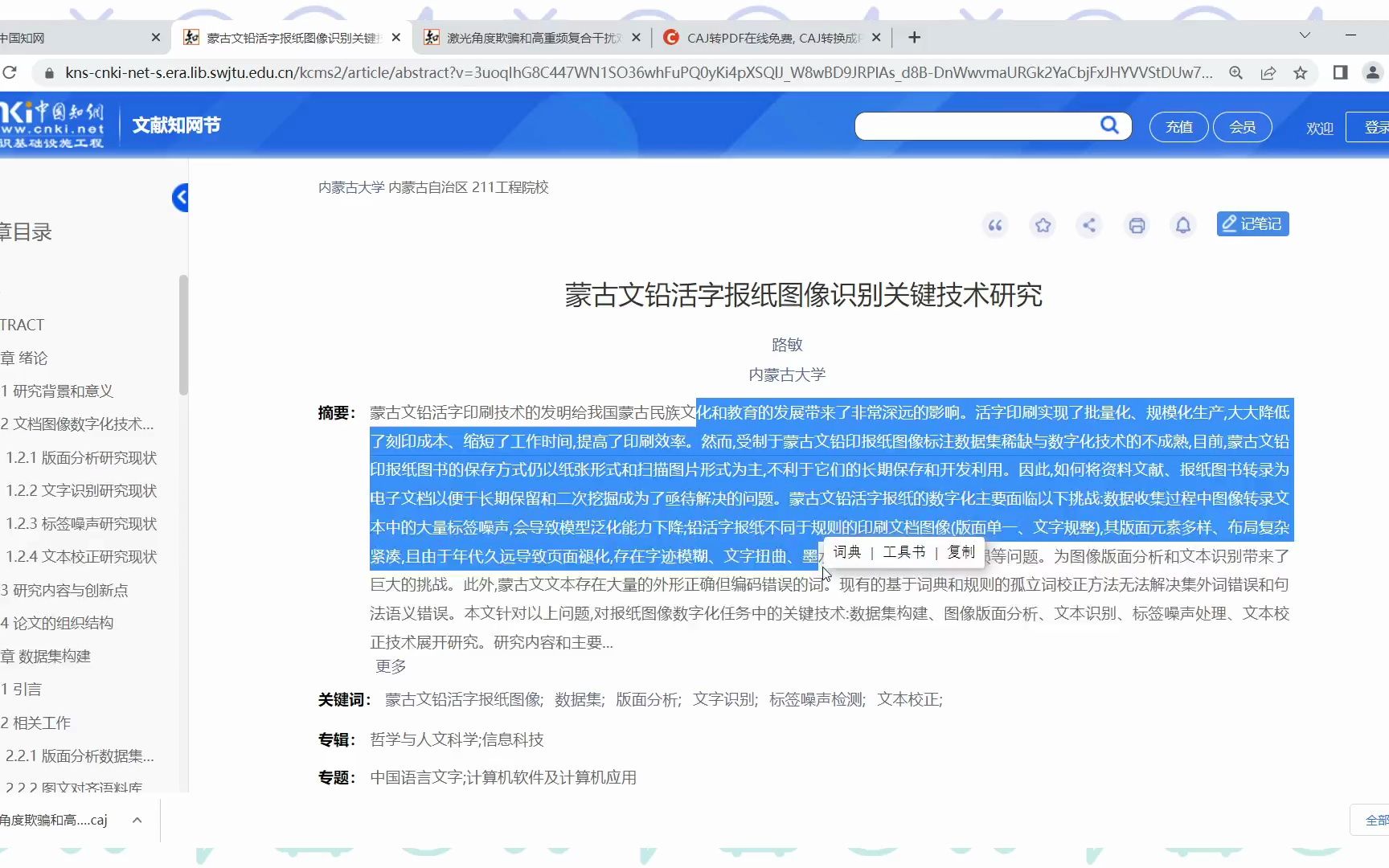This screenshot has width=1389, height=868.
Task: Click in the CNKI search input field
Action: 977,126
